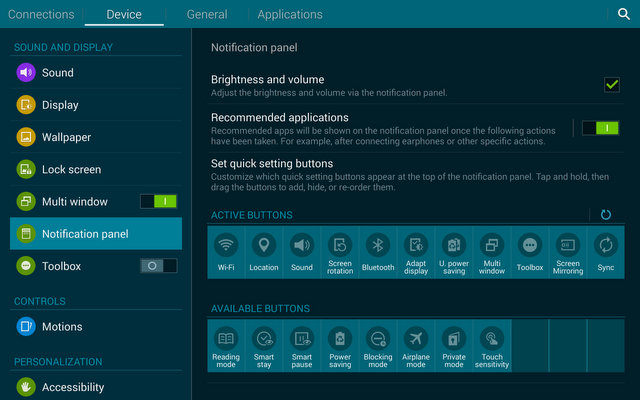Open search with the magnifier icon
This screenshot has width=640, height=400.
coord(624,14)
